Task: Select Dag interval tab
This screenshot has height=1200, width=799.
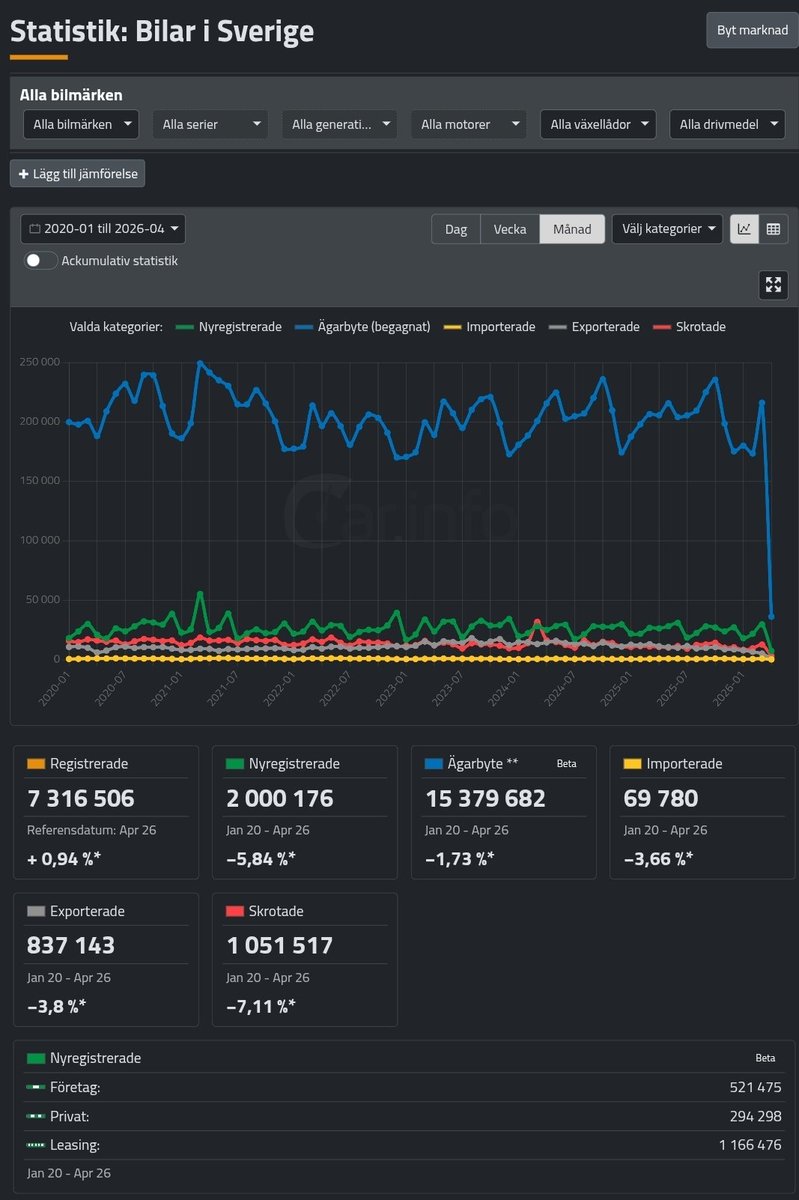Action: coord(456,229)
